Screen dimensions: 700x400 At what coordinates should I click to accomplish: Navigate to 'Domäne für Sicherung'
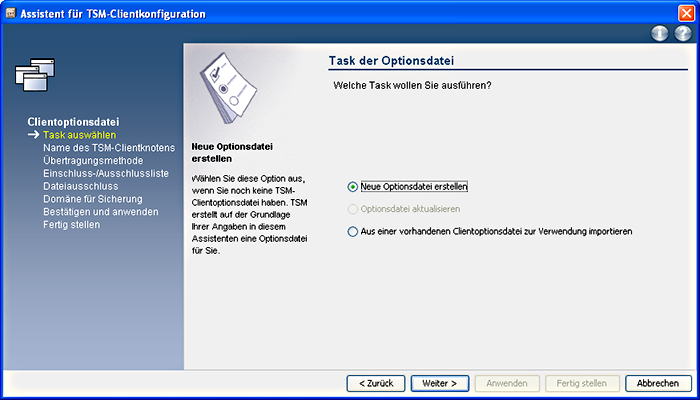point(93,199)
